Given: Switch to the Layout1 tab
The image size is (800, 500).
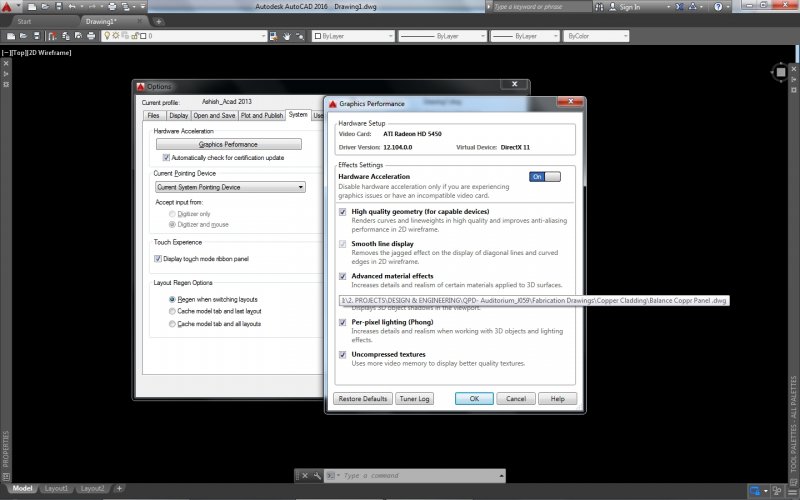Looking at the screenshot, I should click(x=56, y=489).
